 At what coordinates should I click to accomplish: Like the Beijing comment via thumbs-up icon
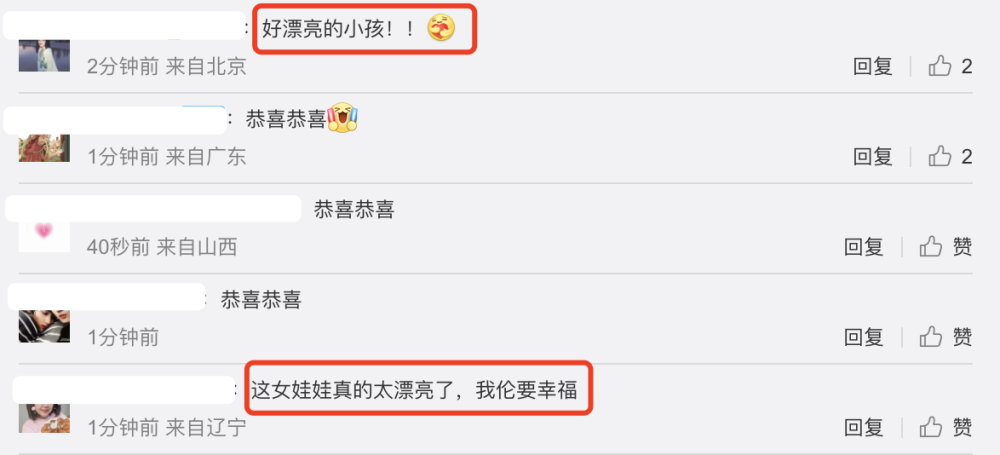(x=939, y=66)
